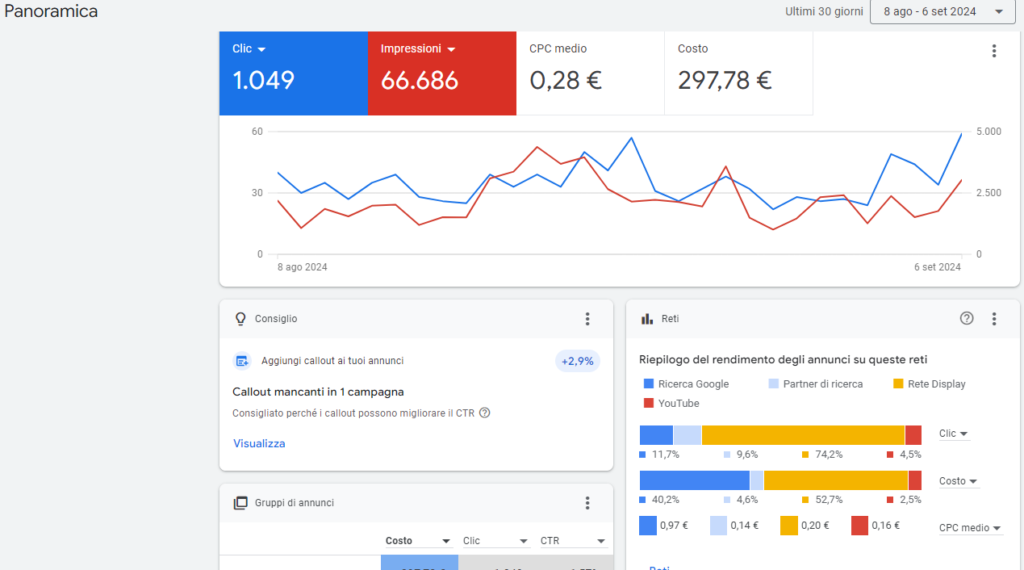
Task: Click the 40,2% cost percentage
Action: point(665,499)
